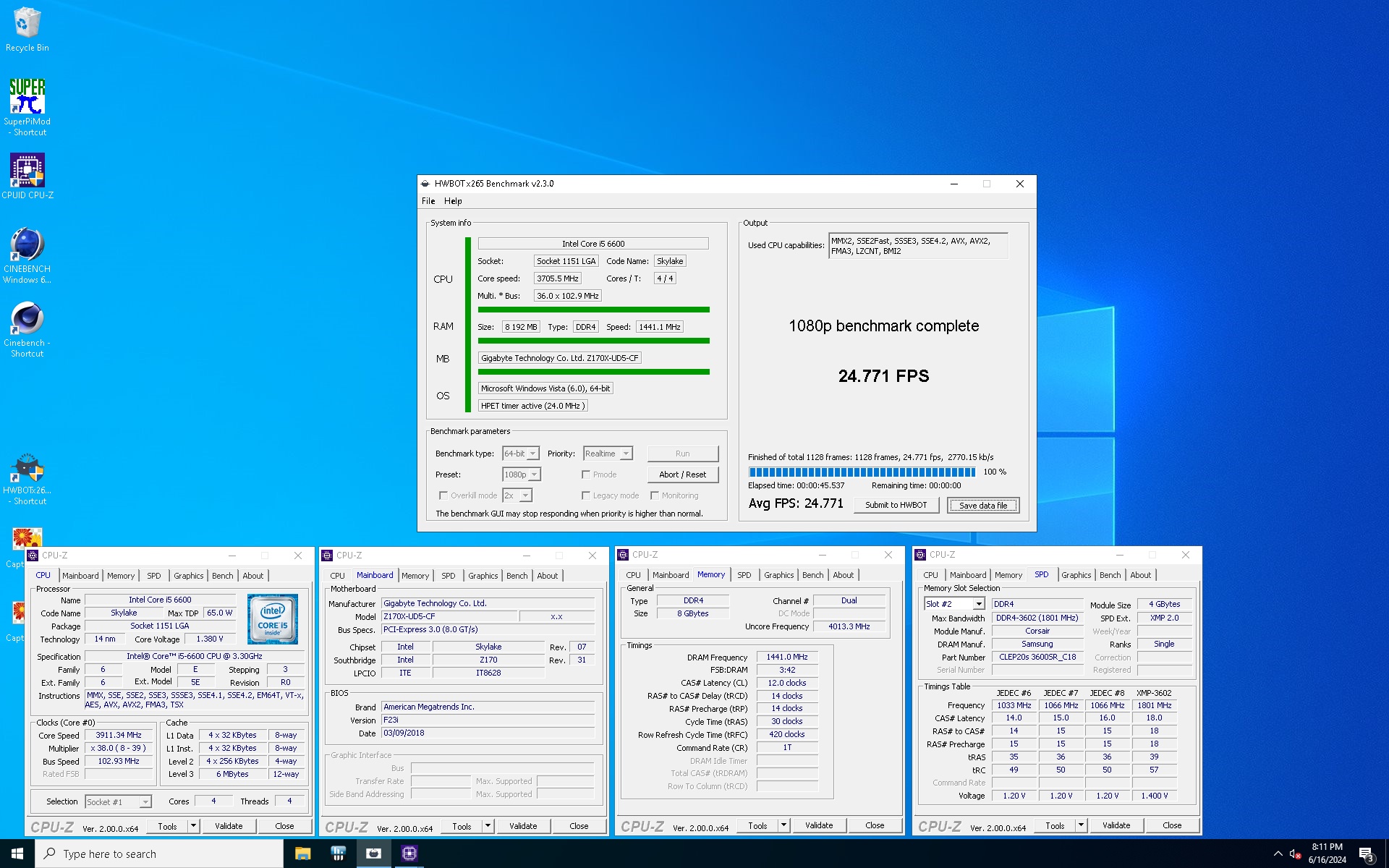This screenshot has width=1389, height=868.
Task: Click Close in CPU-Z SPD window
Action: (x=1172, y=825)
